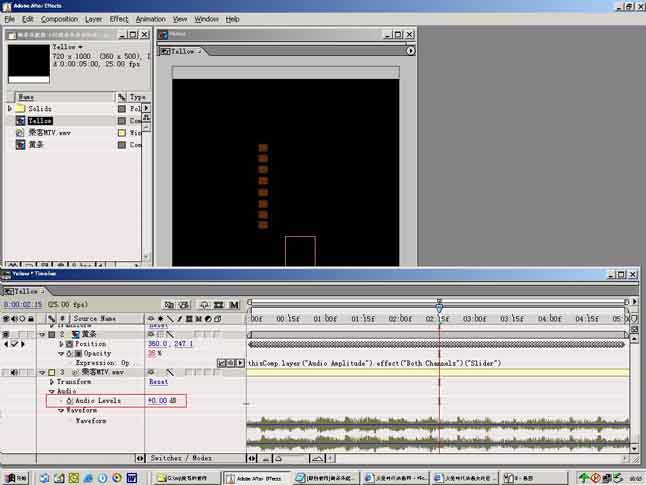Toggle video visibility of 黄条 layer
The image size is (646, 485).
(6, 334)
